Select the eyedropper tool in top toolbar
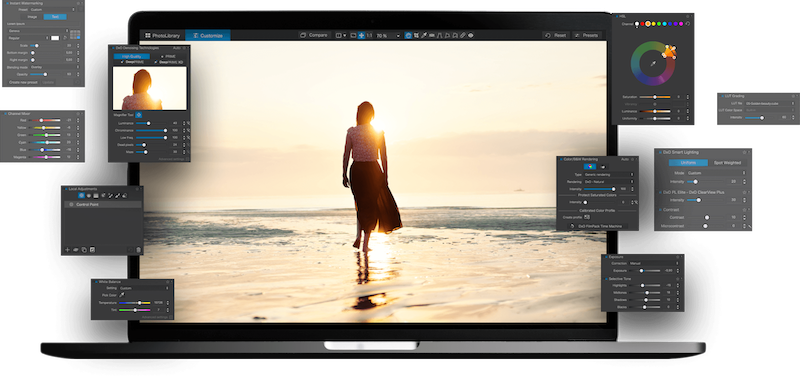 (x=423, y=35)
